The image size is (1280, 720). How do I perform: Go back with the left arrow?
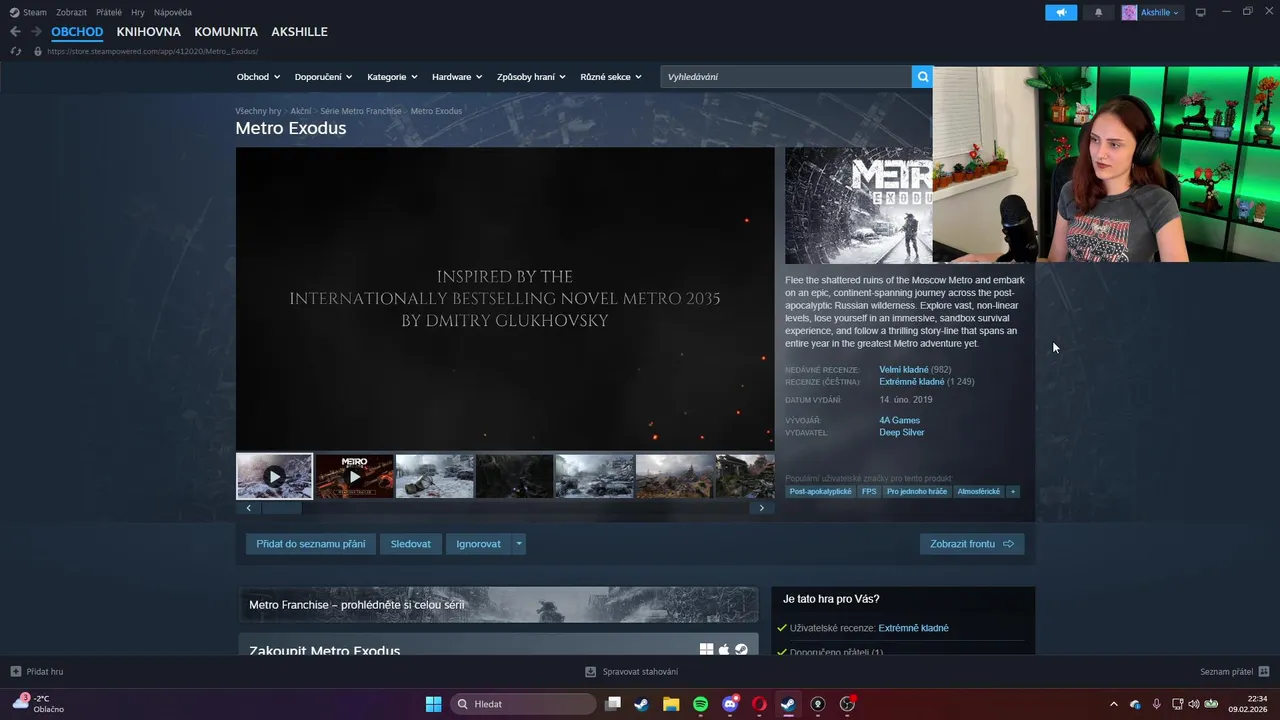[15, 32]
